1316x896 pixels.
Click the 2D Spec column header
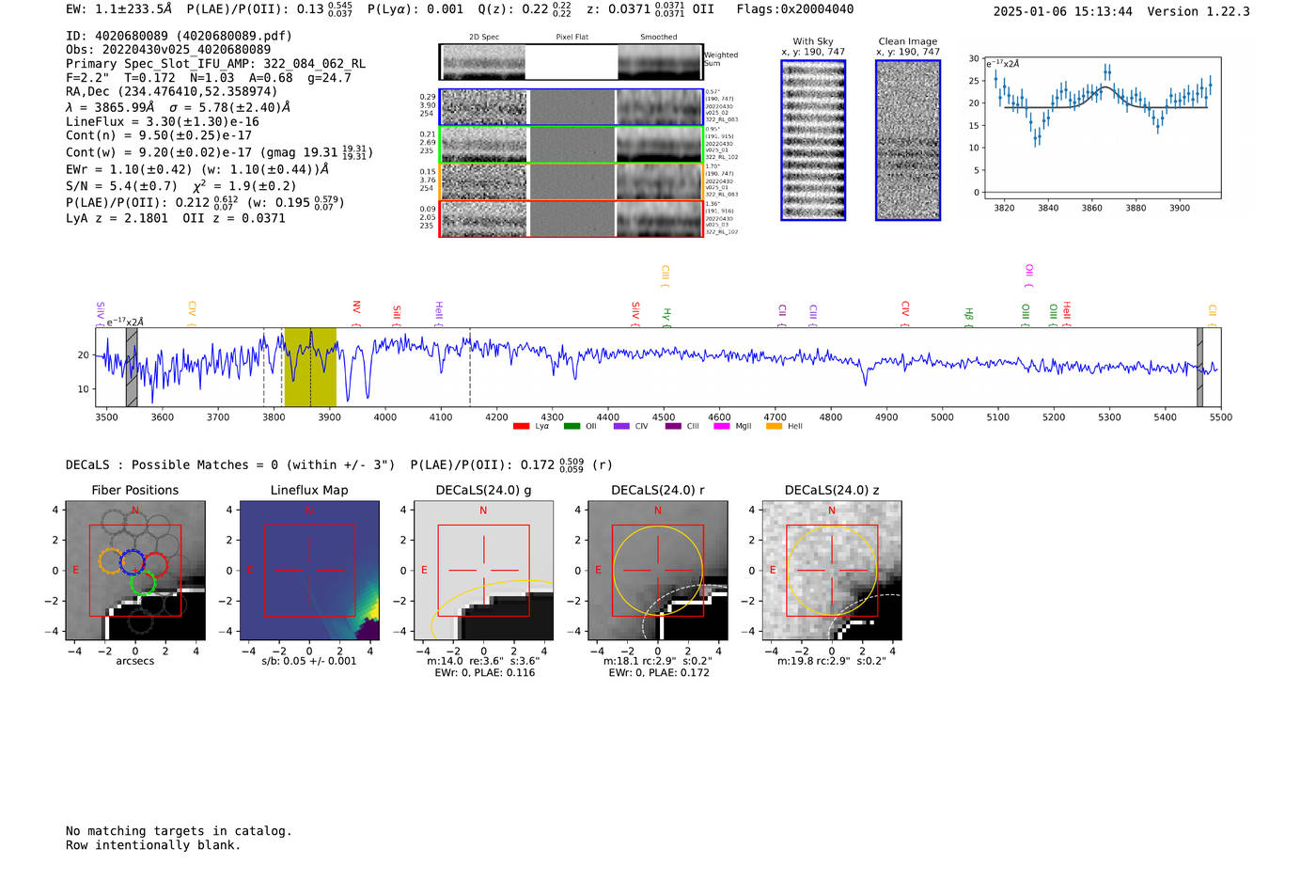[484, 37]
